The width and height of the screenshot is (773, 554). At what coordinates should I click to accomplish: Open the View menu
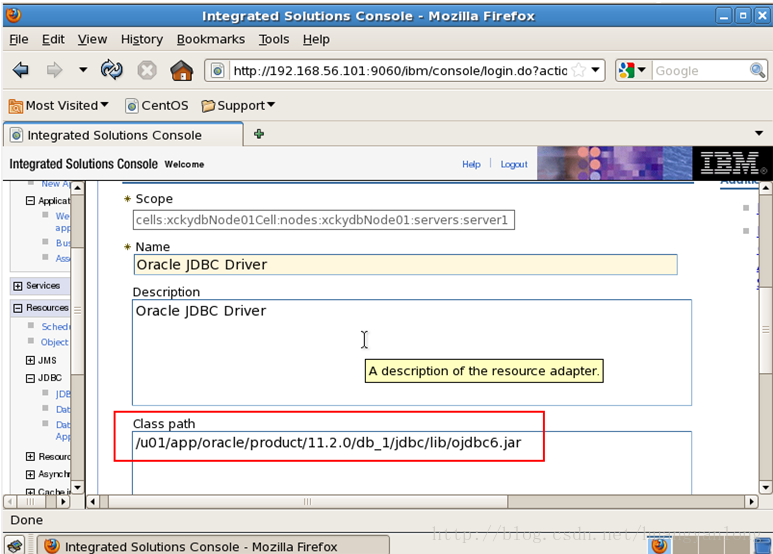click(92, 39)
